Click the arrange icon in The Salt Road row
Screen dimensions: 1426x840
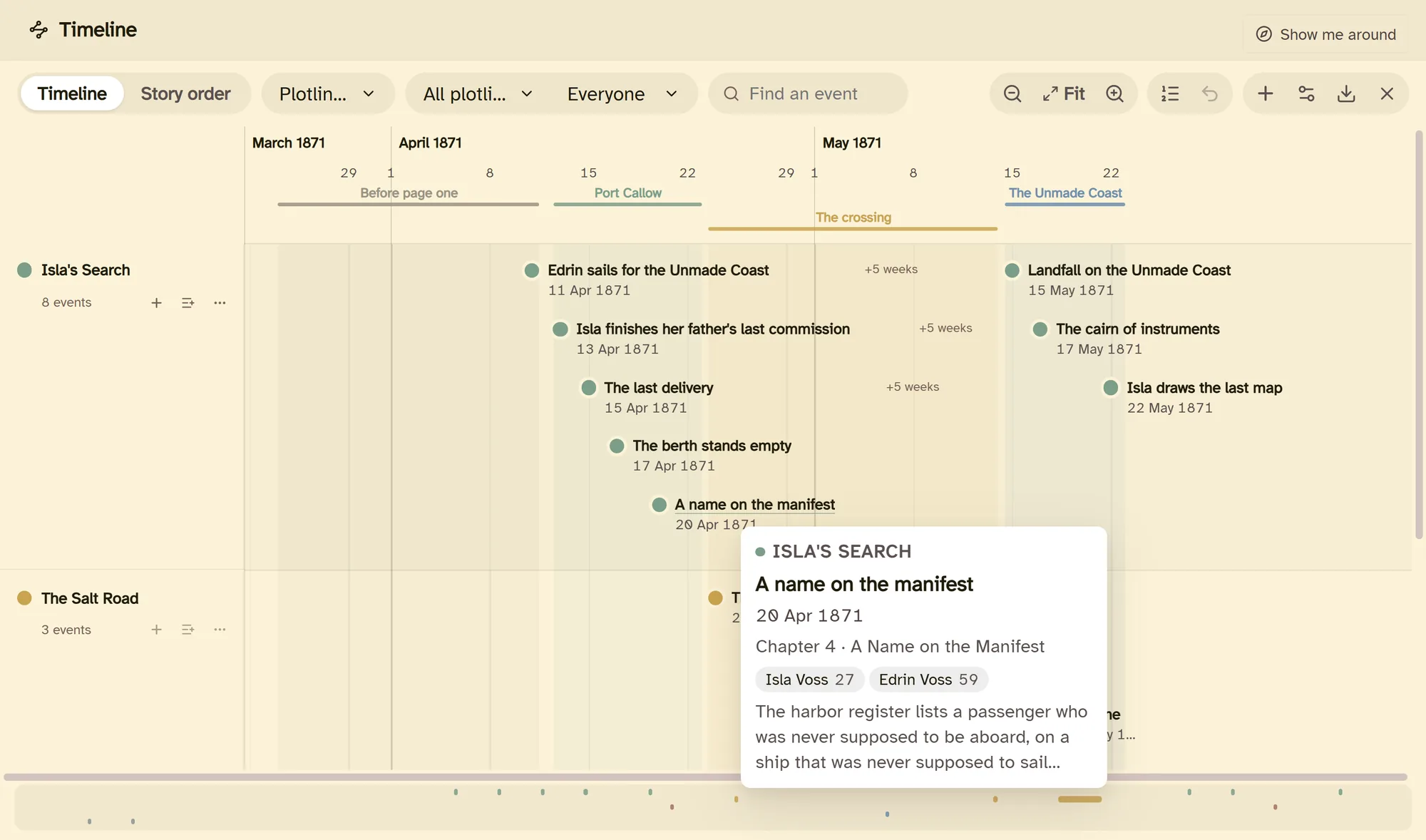pyautogui.click(x=188, y=630)
